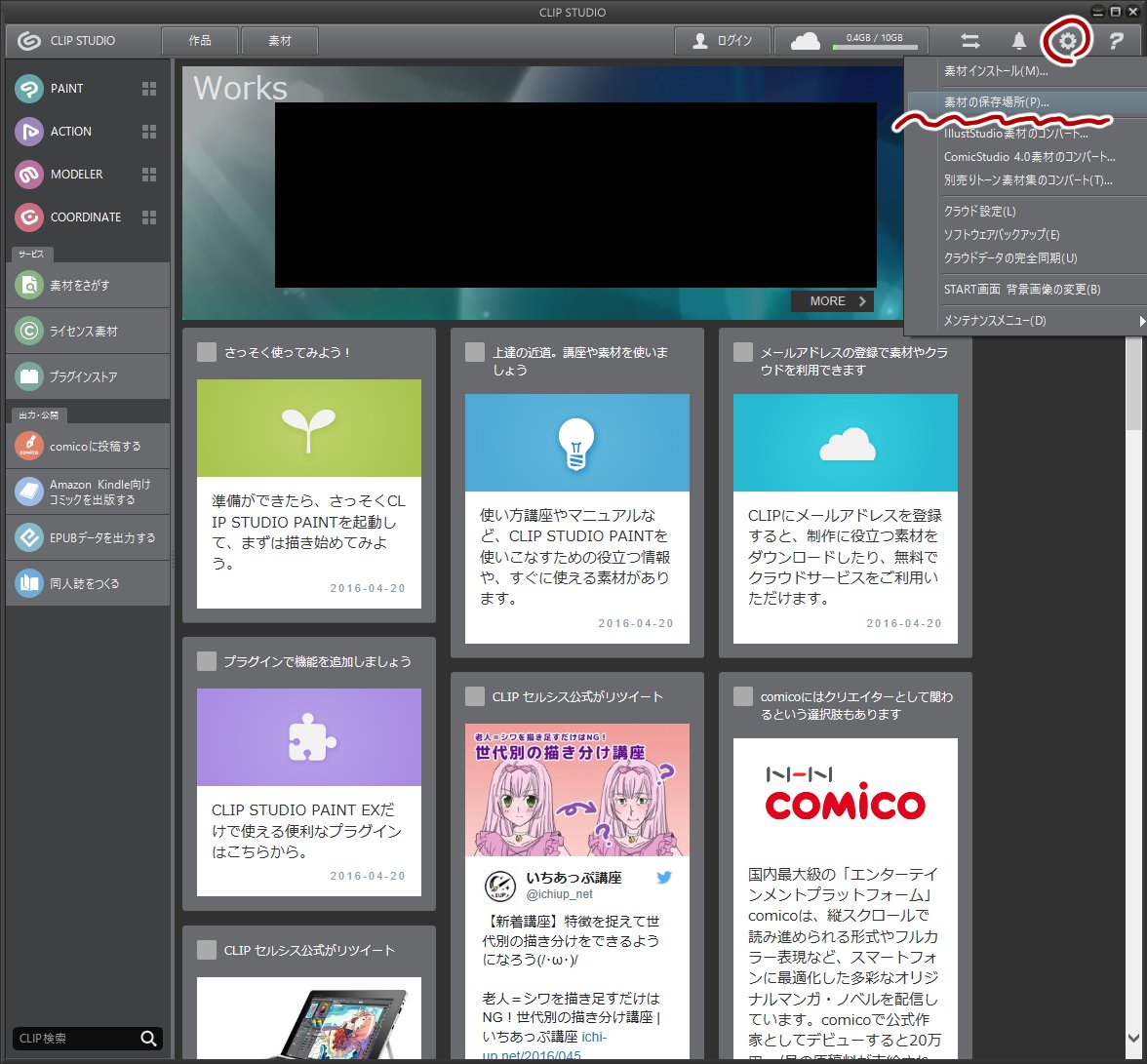Open notifications bell icon
The image size is (1147, 1064).
1018,41
